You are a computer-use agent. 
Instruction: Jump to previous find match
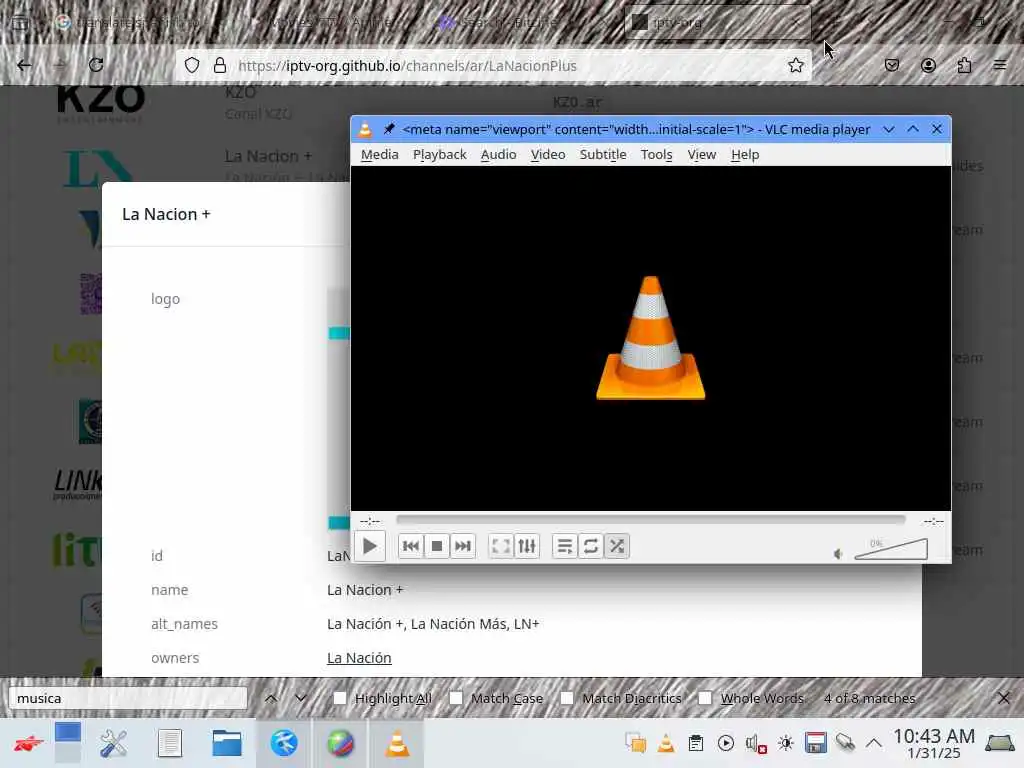point(271,698)
